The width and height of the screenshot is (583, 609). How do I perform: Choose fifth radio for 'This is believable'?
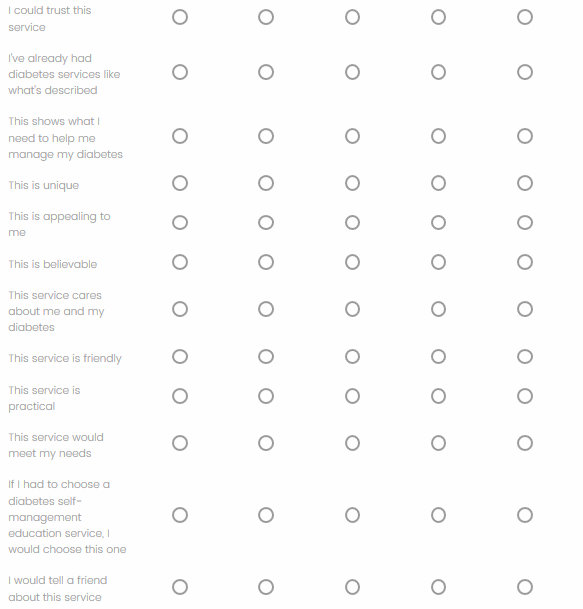(524, 262)
